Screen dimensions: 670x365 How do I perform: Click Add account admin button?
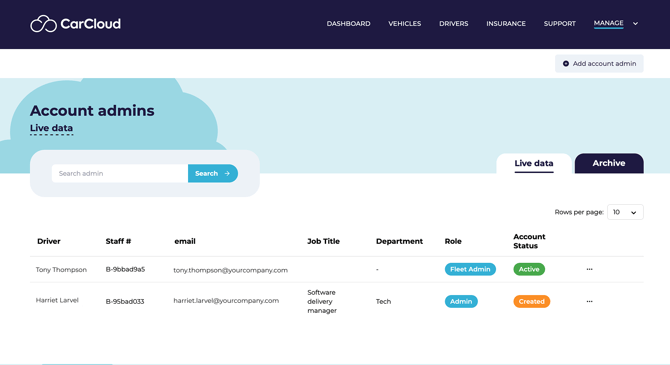click(599, 64)
